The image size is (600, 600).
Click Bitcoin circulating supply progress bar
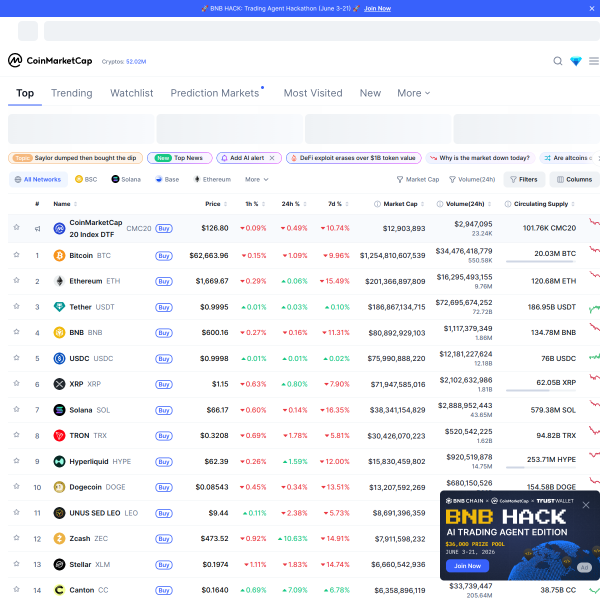tap(541, 261)
